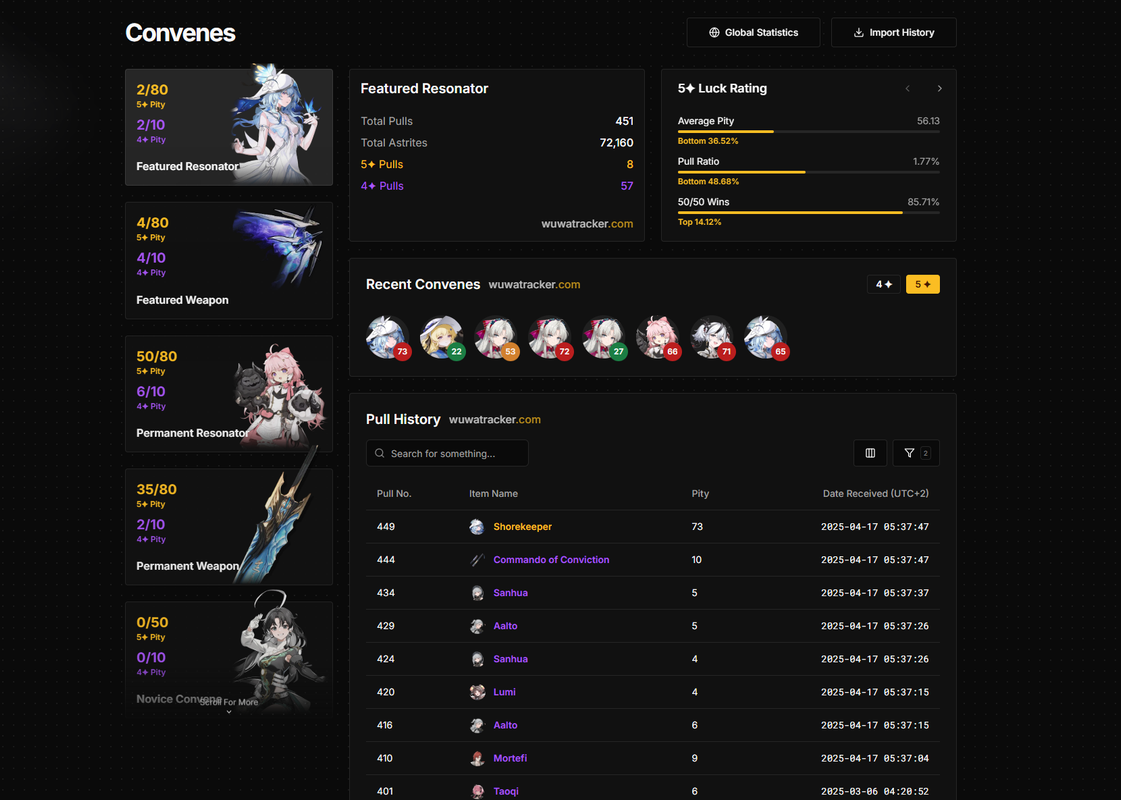Click the recent convene avatar with pity 71

click(x=712, y=337)
